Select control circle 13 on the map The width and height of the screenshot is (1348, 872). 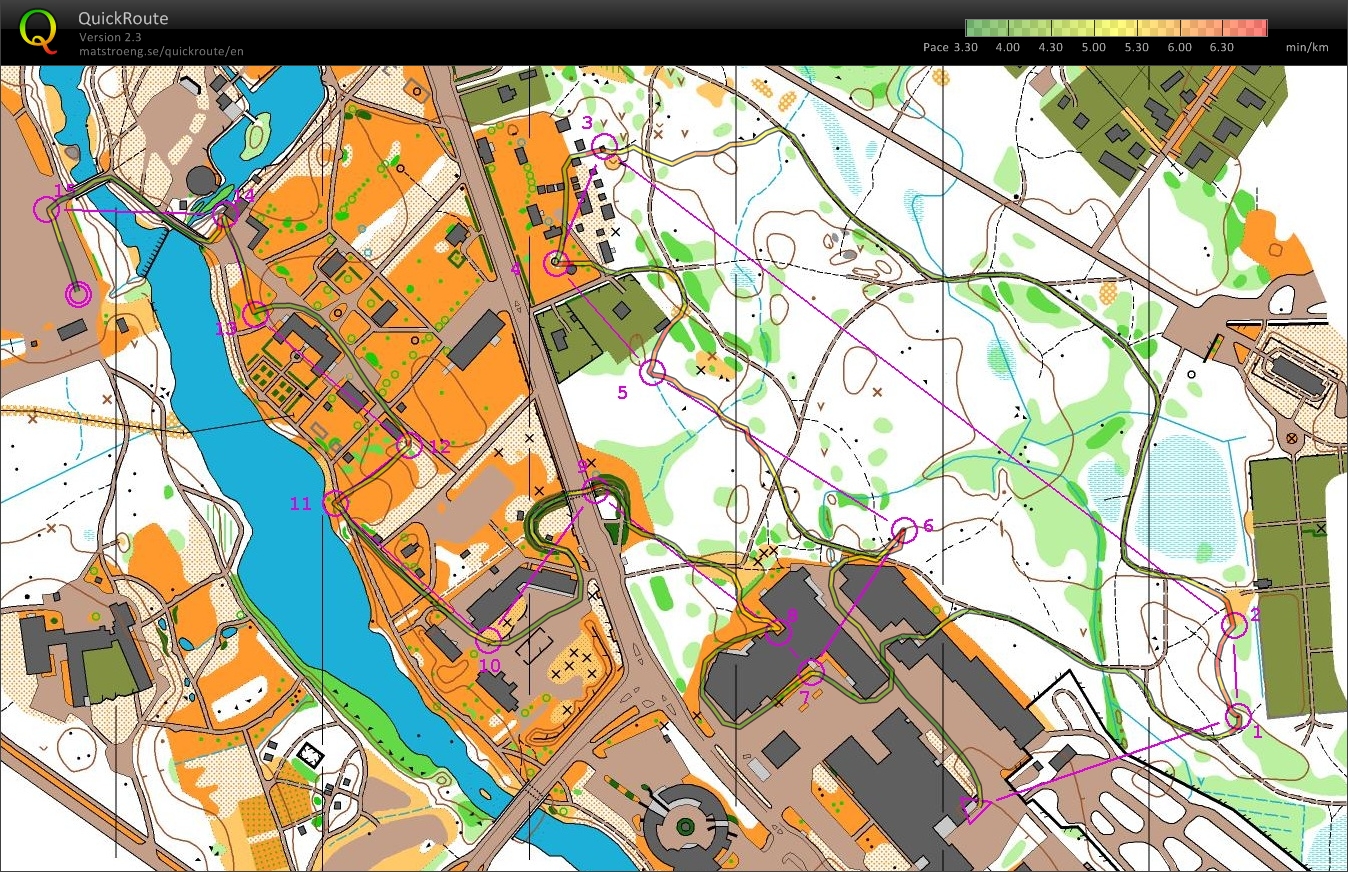[x=256, y=314]
